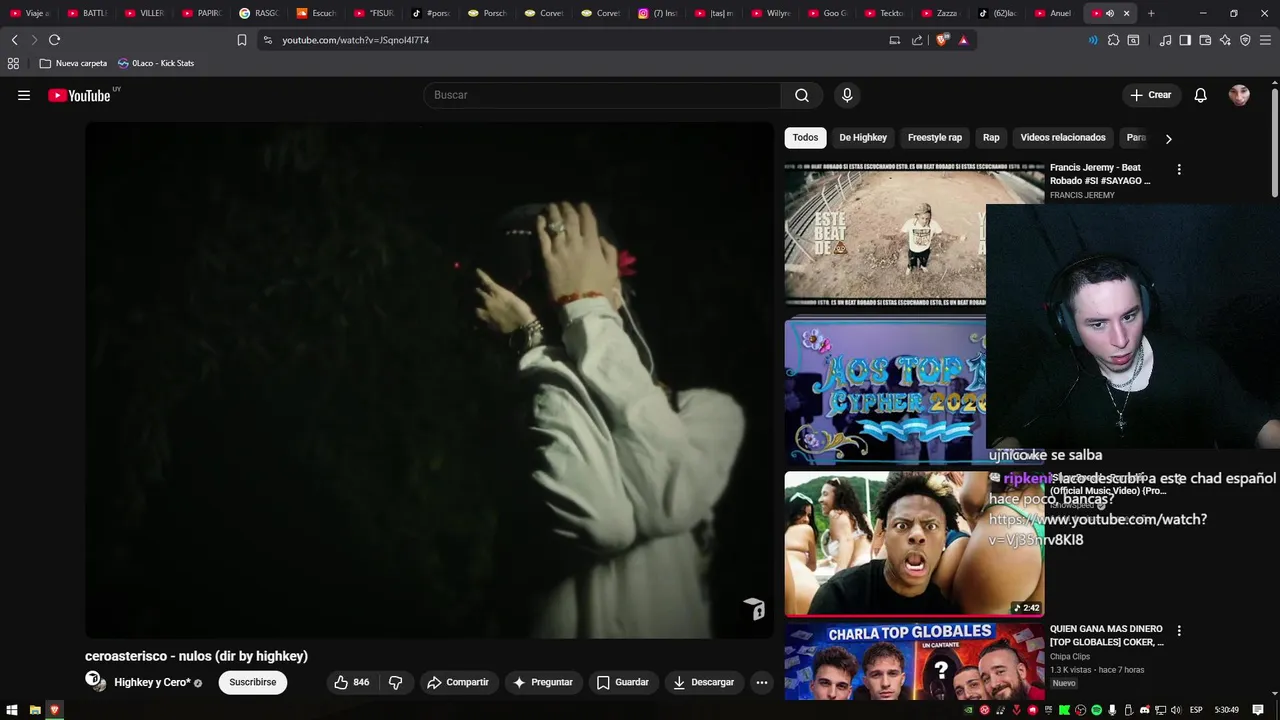Open Brave VPN shield icon

(1245, 40)
